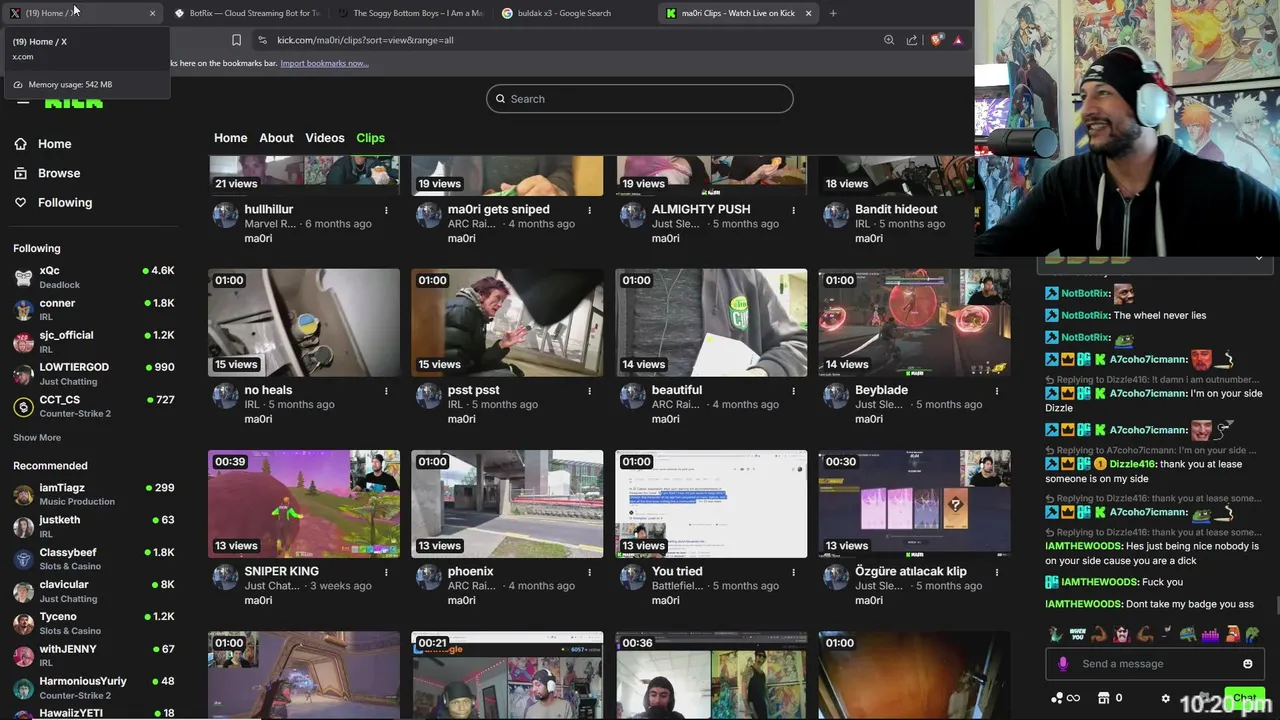The image size is (1280, 720).
Task: Open the Home link in the Kick sidebar
Action: click(x=43, y=144)
